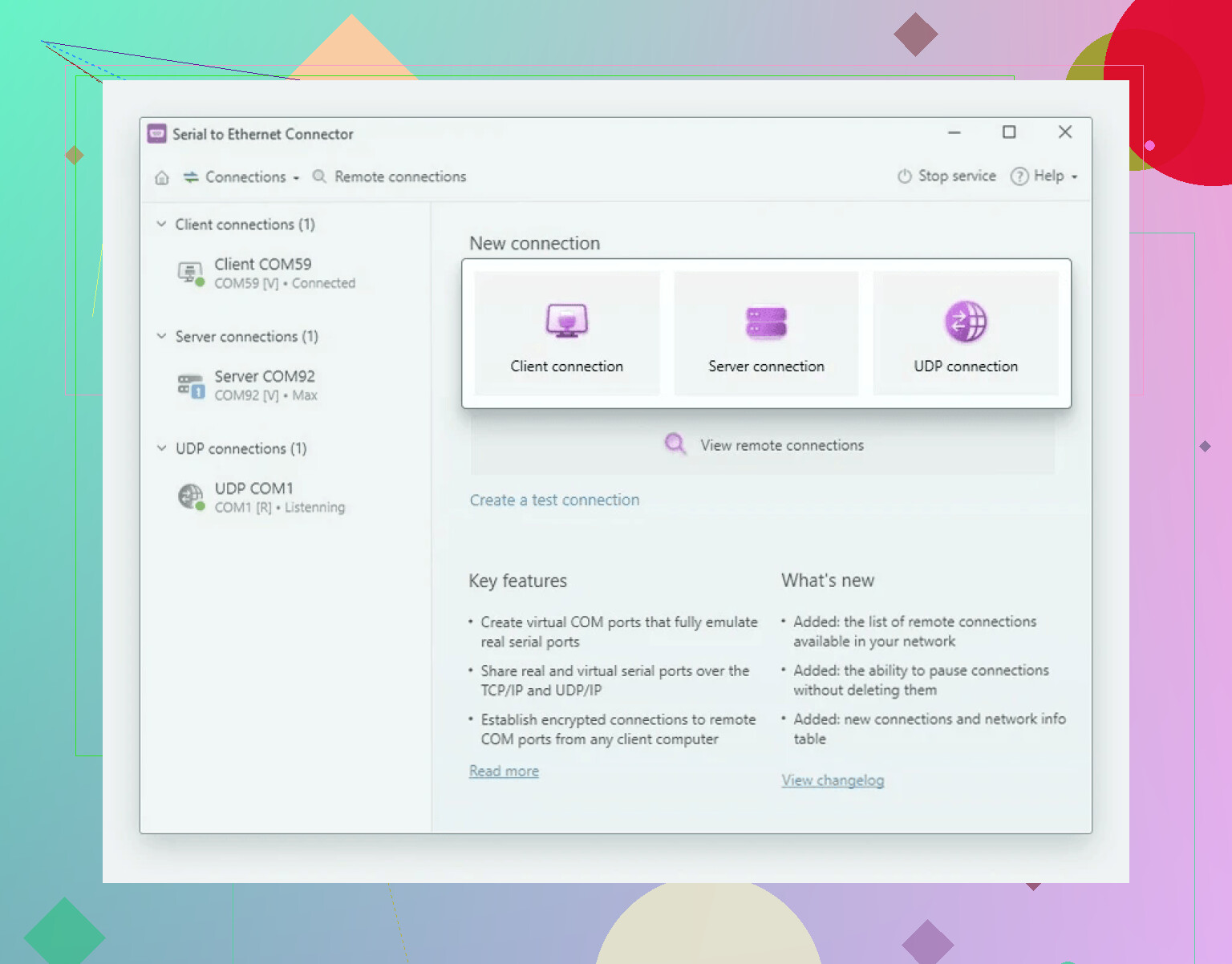Click the Home icon in toolbar
This screenshot has width=1232, height=964.
click(162, 177)
